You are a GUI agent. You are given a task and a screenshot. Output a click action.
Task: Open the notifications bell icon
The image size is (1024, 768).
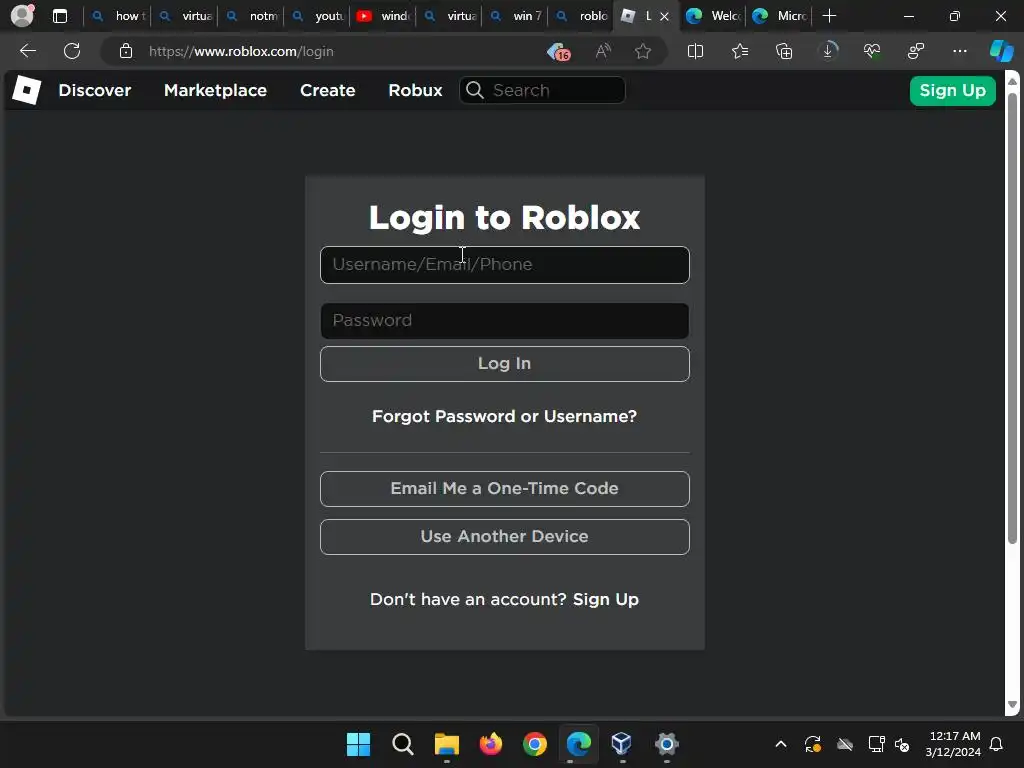(997, 744)
